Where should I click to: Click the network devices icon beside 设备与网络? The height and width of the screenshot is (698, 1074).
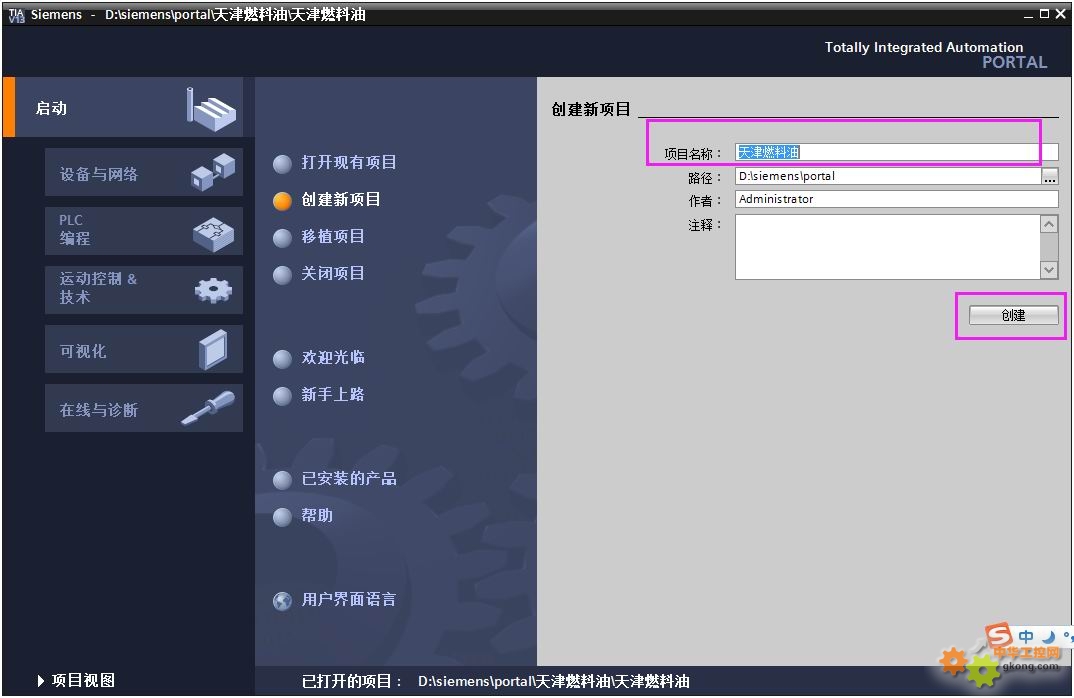pyautogui.click(x=212, y=172)
